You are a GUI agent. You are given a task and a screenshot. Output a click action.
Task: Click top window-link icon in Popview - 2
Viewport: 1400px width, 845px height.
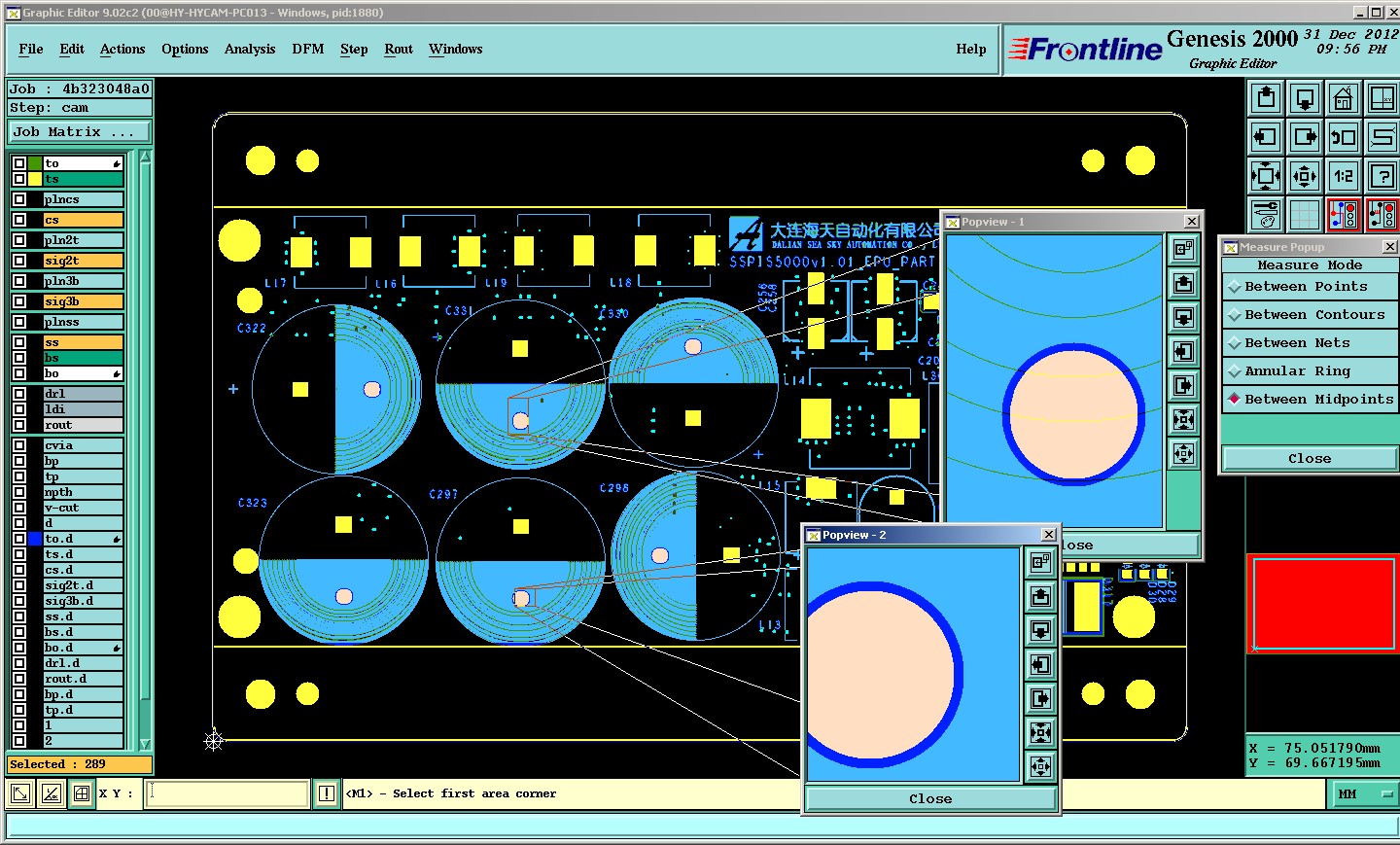click(1040, 562)
